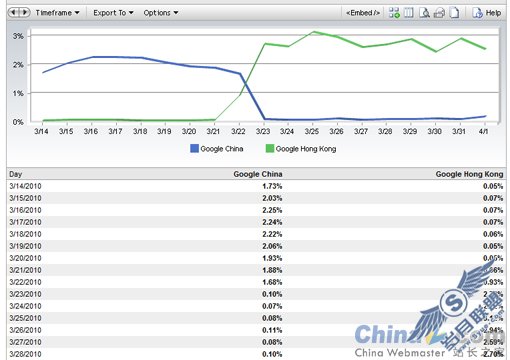Click the next arrow navigation button
The height and width of the screenshot is (360, 510).
click(x=24, y=13)
